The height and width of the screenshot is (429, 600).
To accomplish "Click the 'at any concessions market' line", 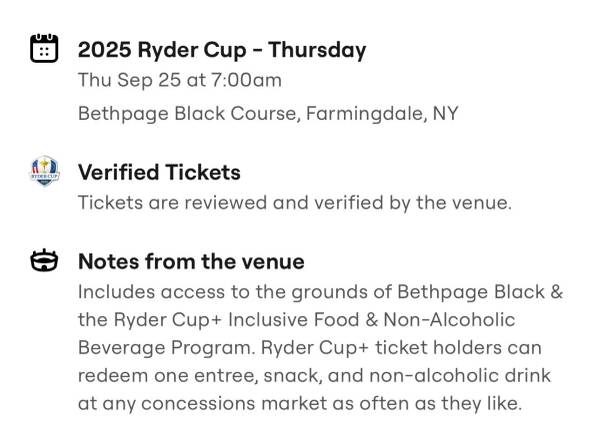I will [x=300, y=404].
